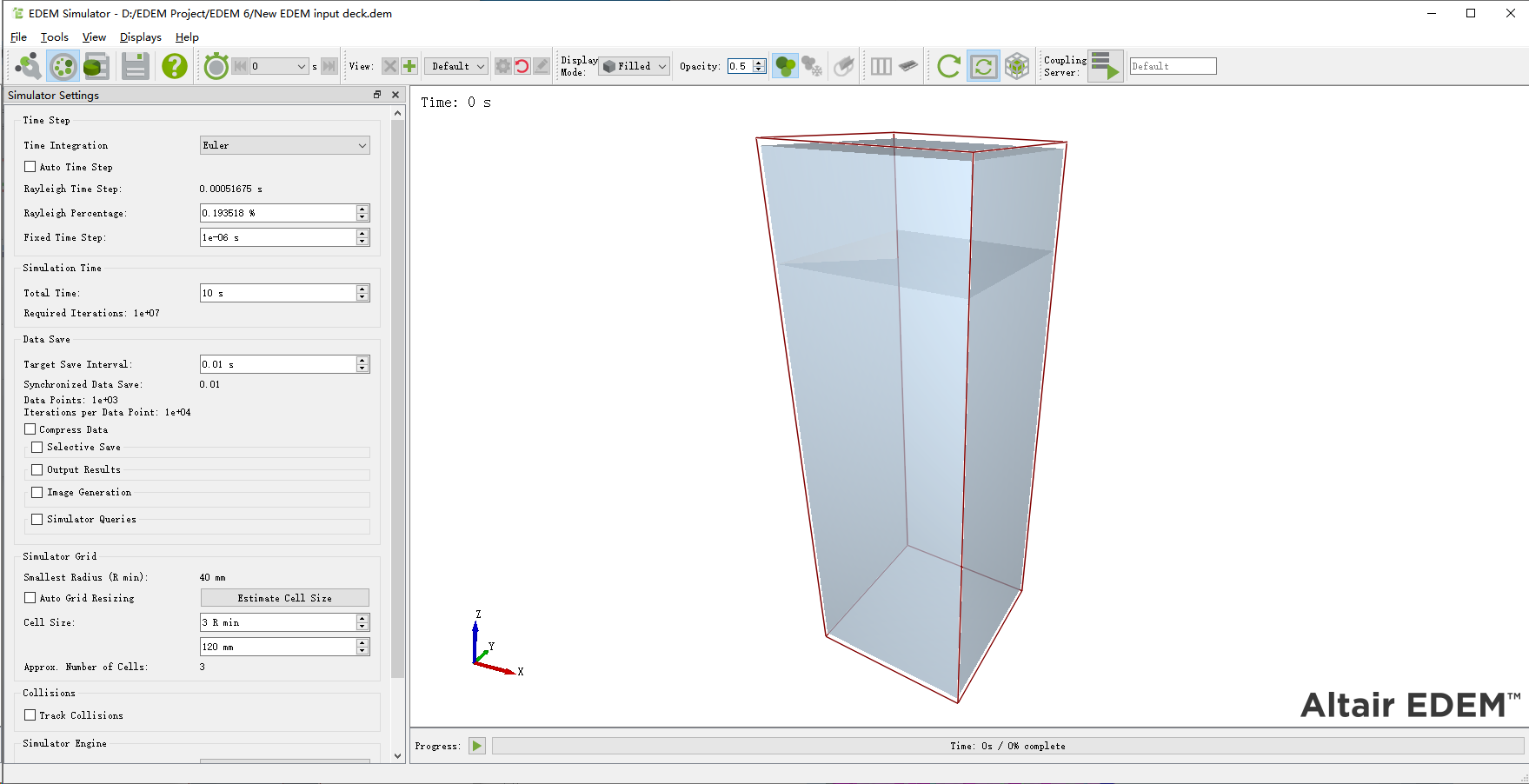Click the green add view plus icon

(x=409, y=66)
